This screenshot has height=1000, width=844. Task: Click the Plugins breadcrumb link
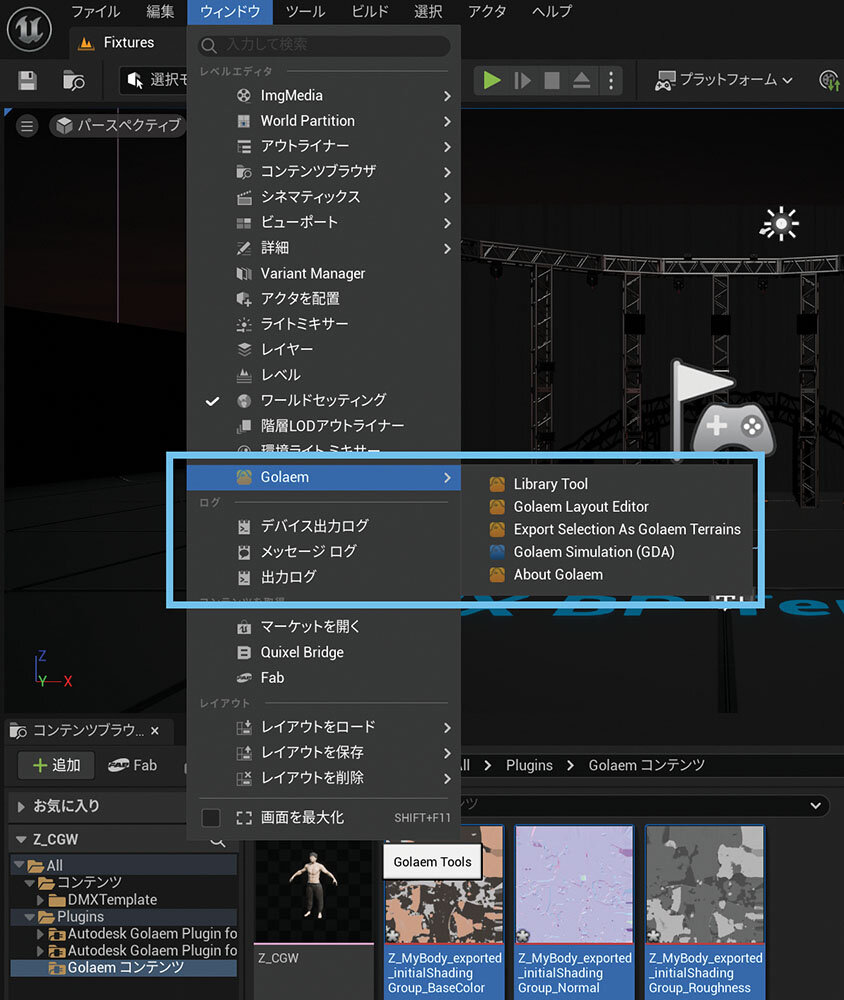pos(529,765)
